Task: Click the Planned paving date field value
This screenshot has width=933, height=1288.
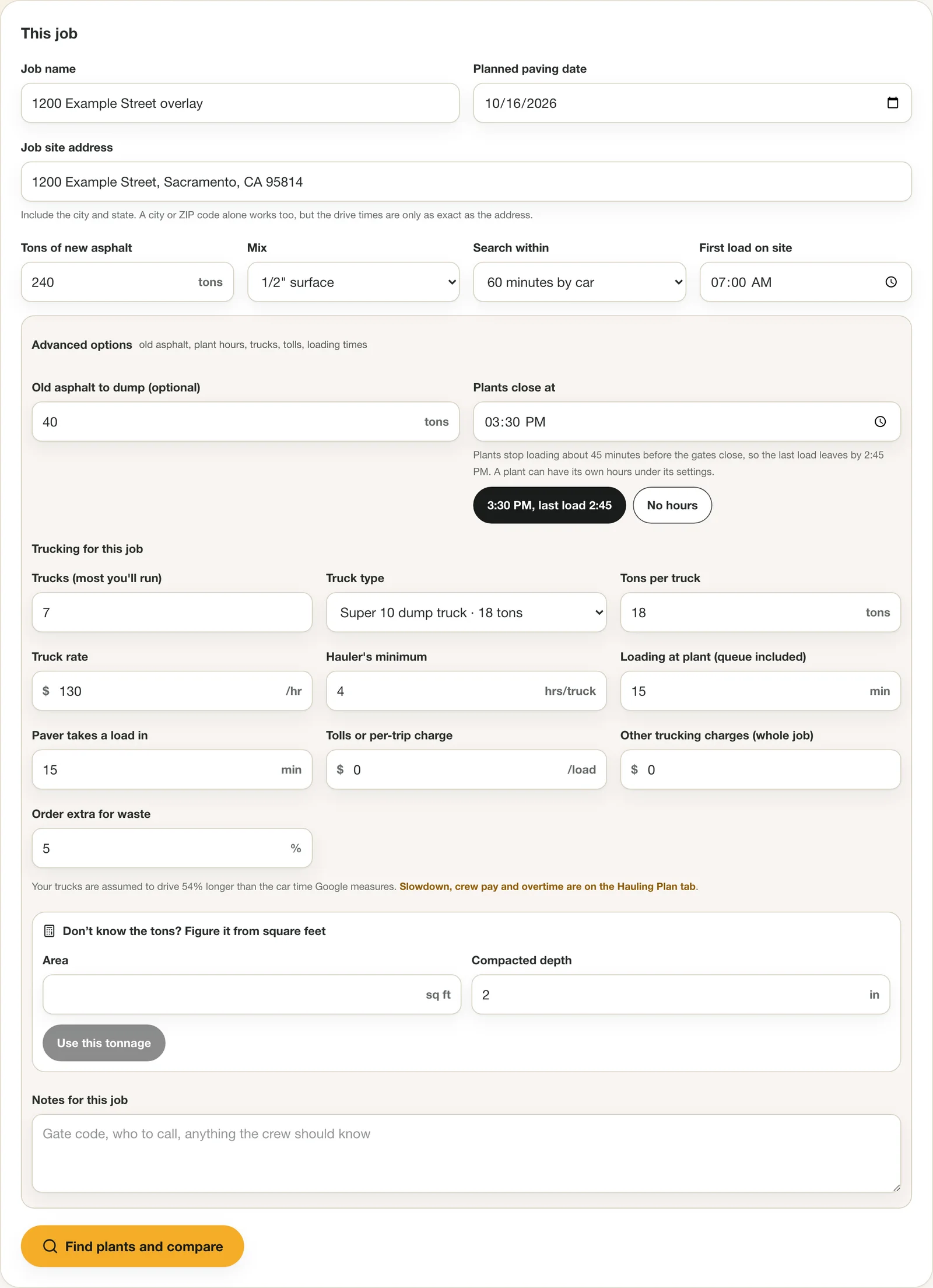Action: click(x=521, y=103)
